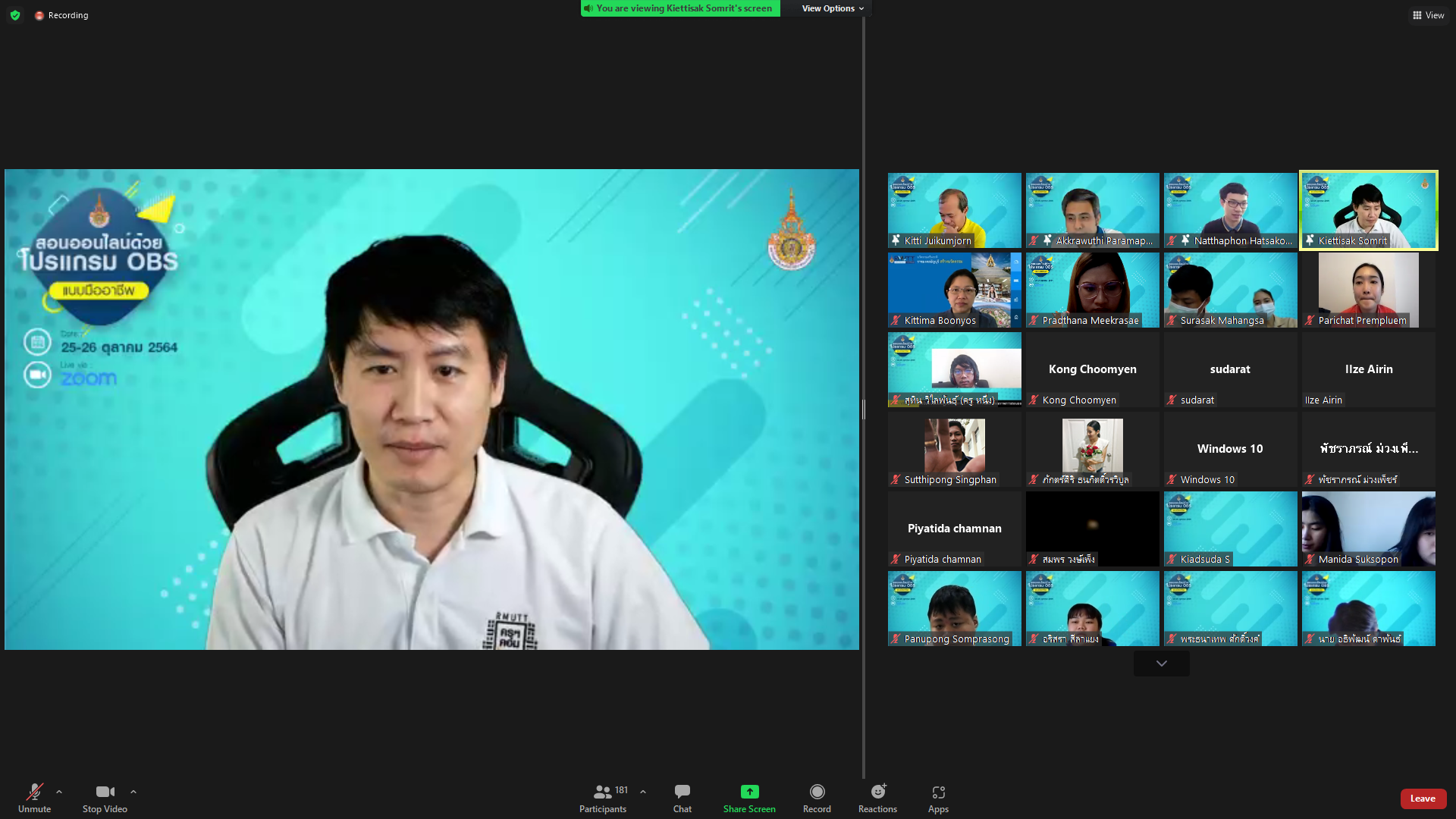Viewport: 1456px width, 819px height.
Task: Open the Chat panel
Action: click(682, 798)
